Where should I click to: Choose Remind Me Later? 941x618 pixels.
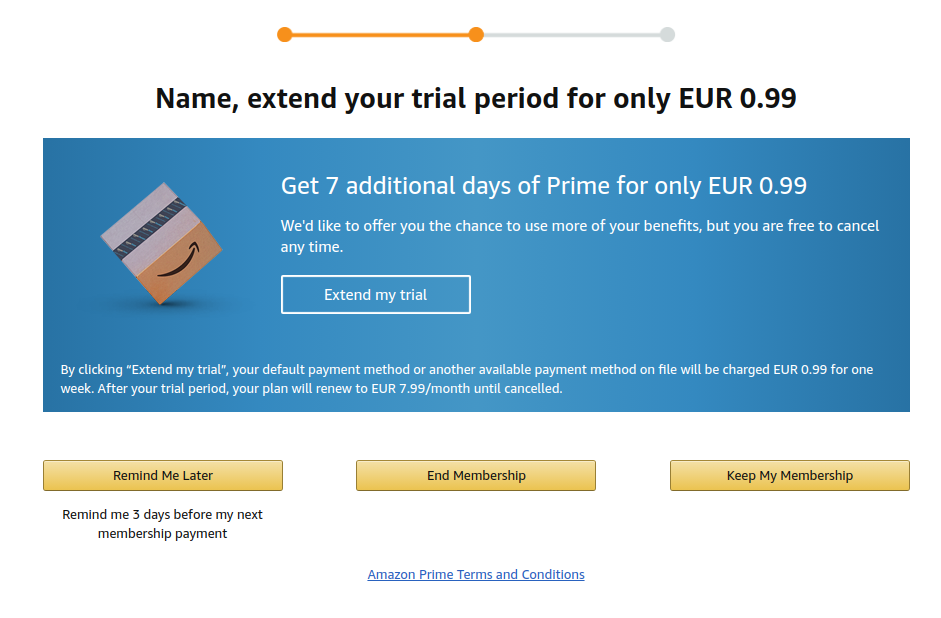pos(163,476)
